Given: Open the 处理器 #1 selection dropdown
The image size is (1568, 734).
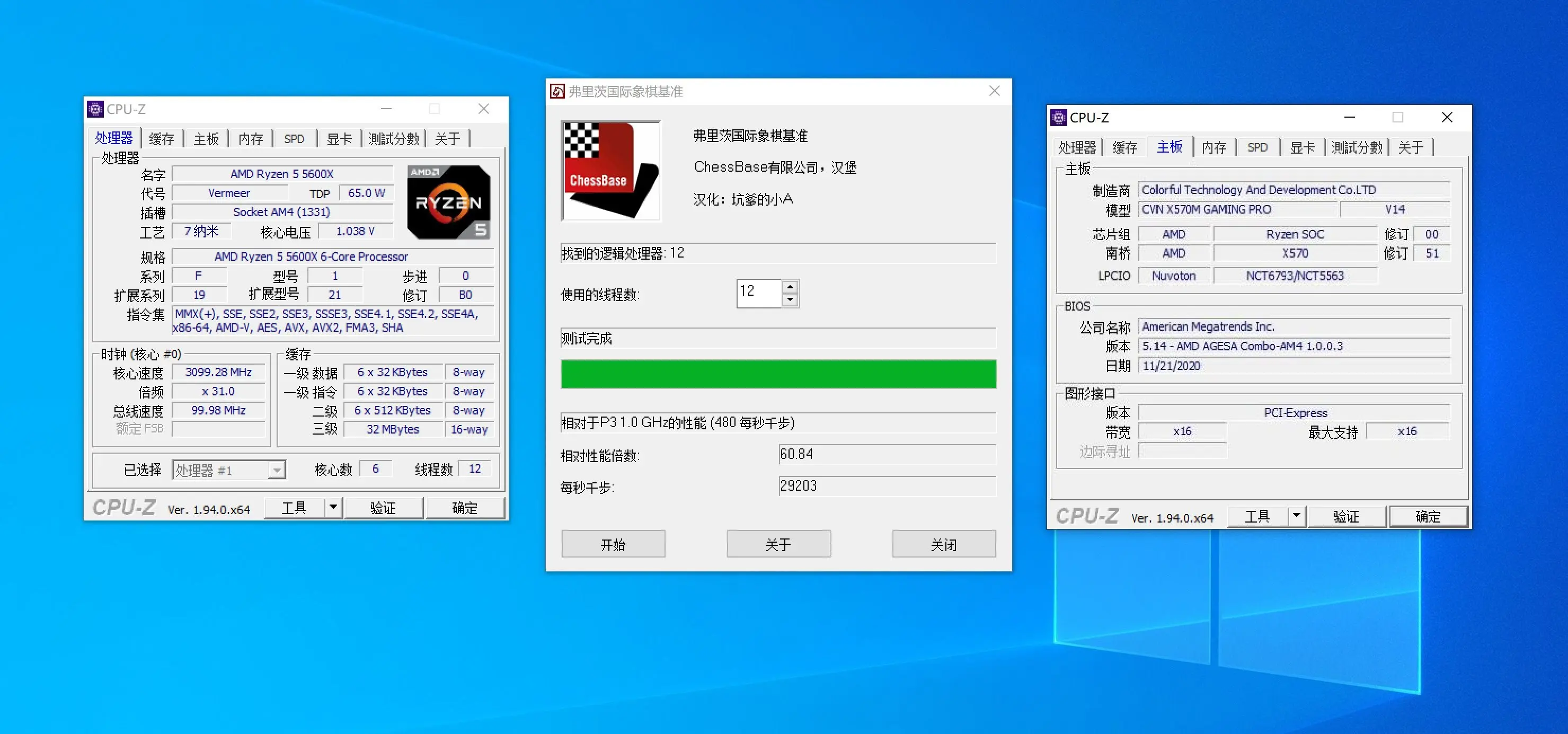Looking at the screenshot, I should point(277,470).
